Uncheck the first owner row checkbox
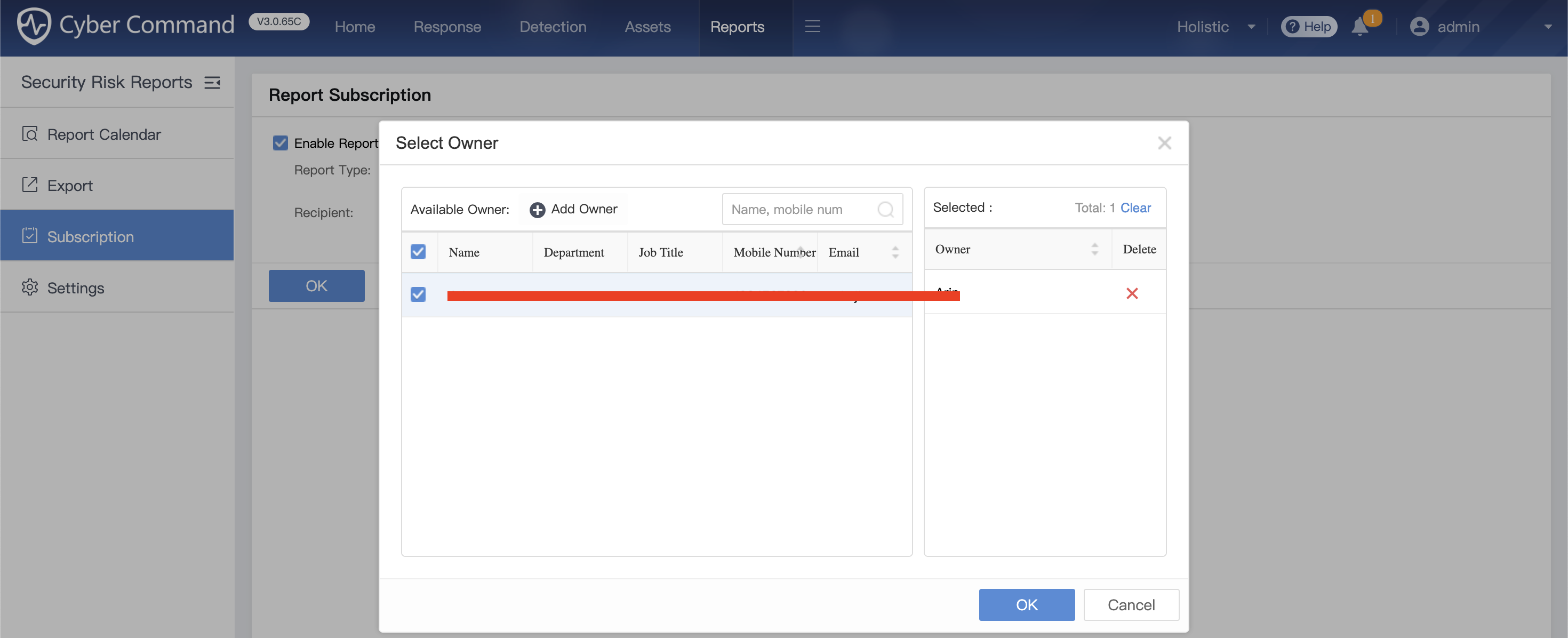1568x638 pixels. tap(418, 294)
